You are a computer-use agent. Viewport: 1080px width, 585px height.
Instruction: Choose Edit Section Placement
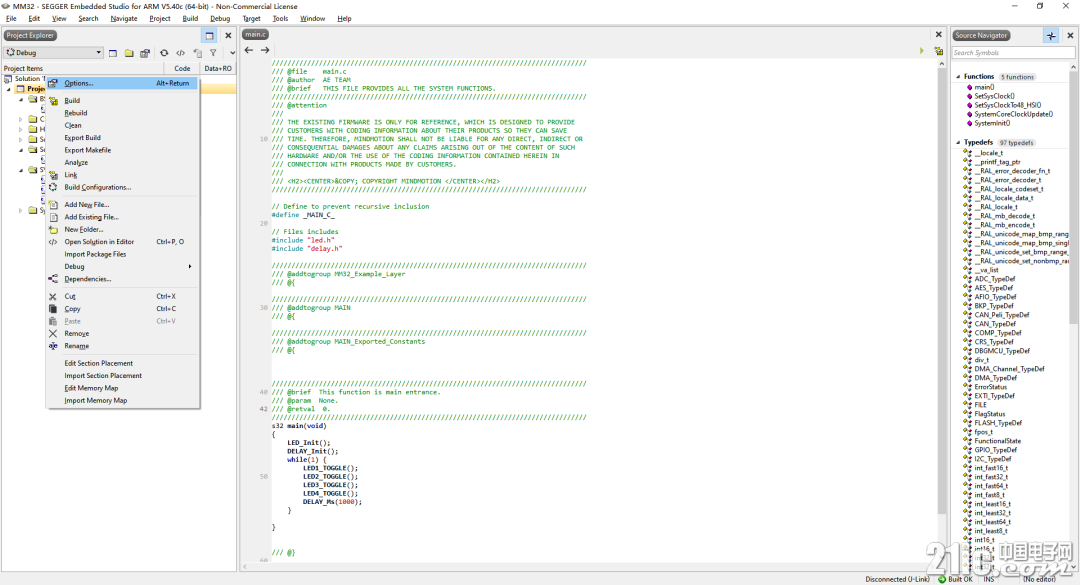pyautogui.click(x=98, y=363)
